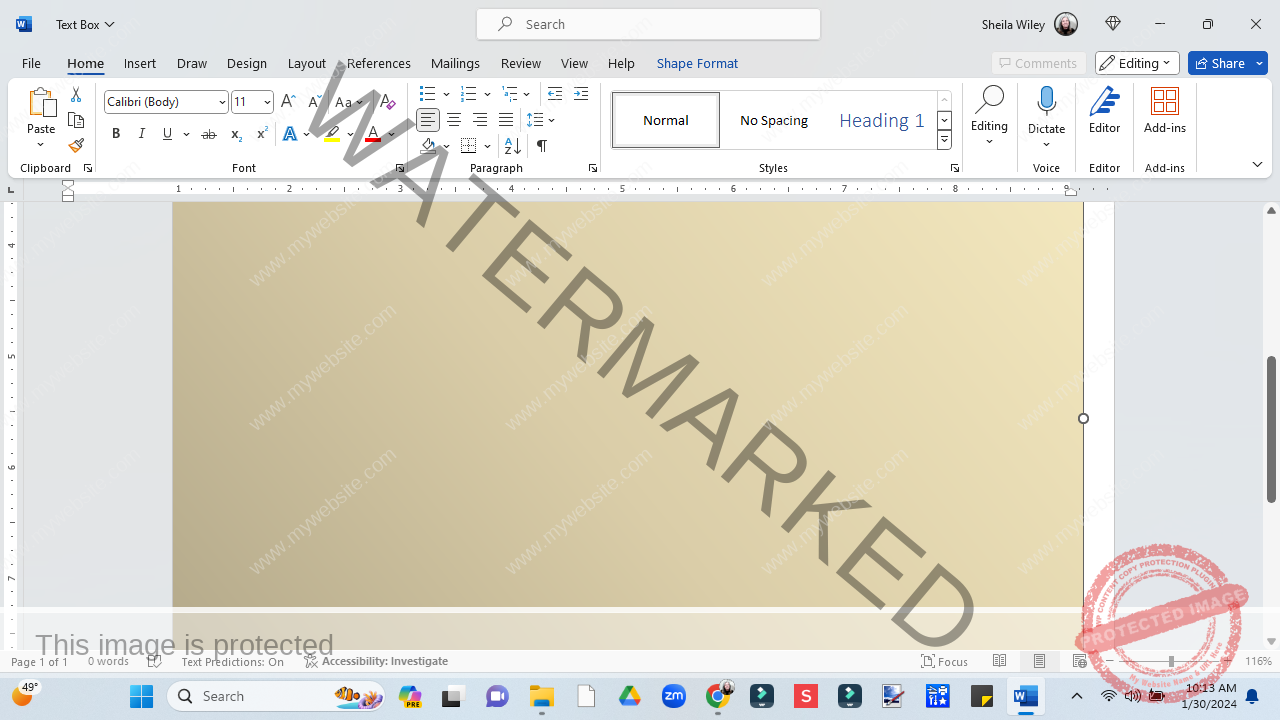Toggle underline formatting
Viewport: 1280px width, 720px height.
coord(167,134)
